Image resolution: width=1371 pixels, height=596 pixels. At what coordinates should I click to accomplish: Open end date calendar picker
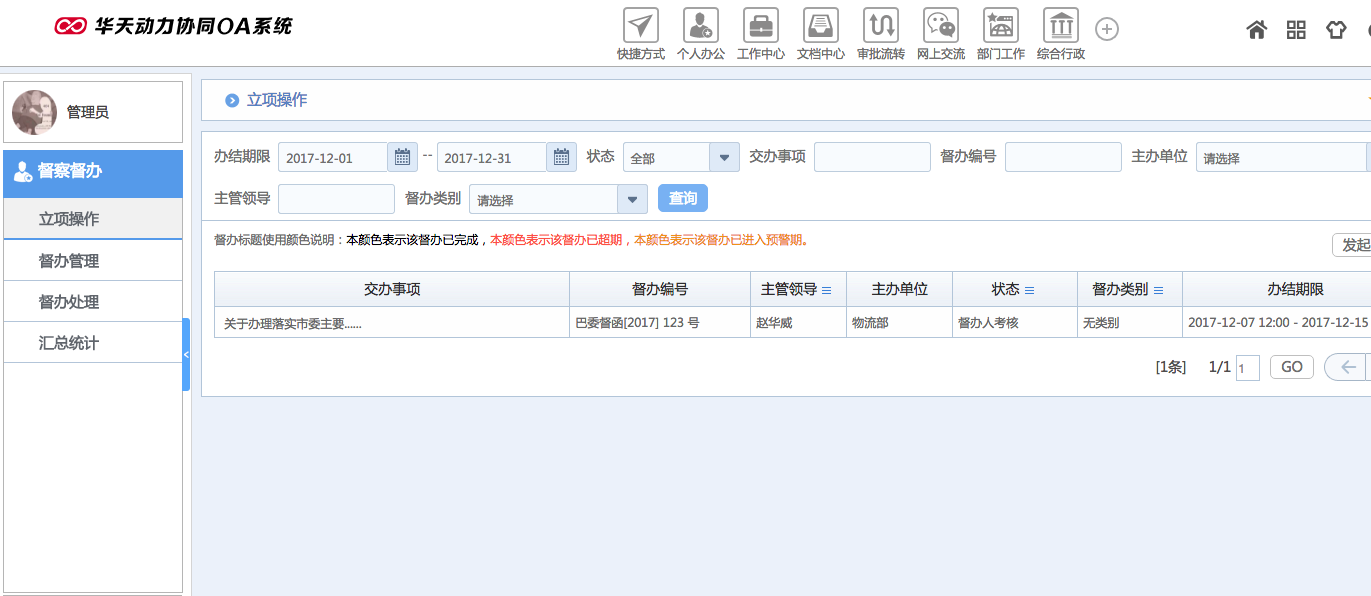[x=561, y=157]
